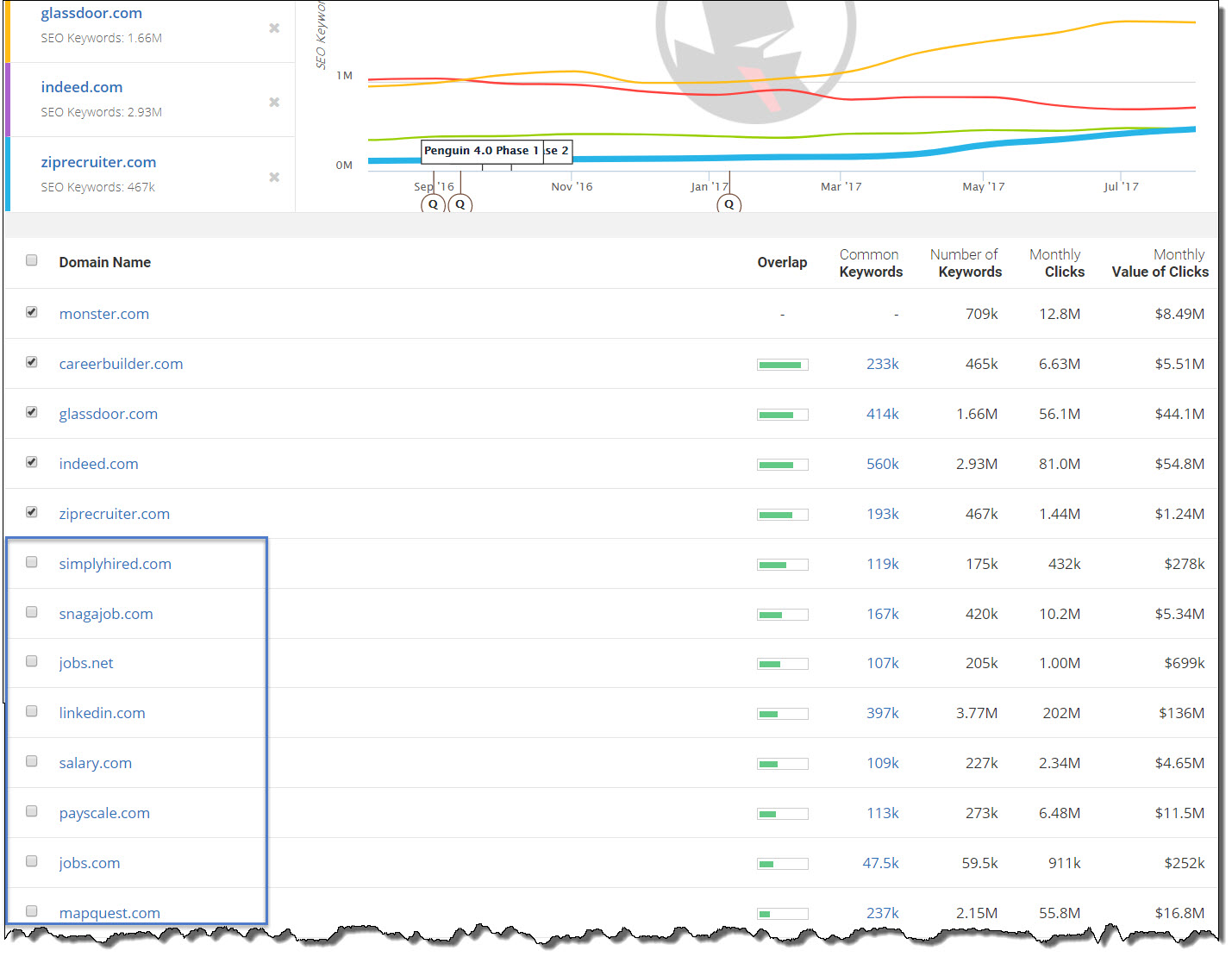This screenshot has width=1232, height=963.
Task: Open the monster.com domain link
Action: pos(104,314)
